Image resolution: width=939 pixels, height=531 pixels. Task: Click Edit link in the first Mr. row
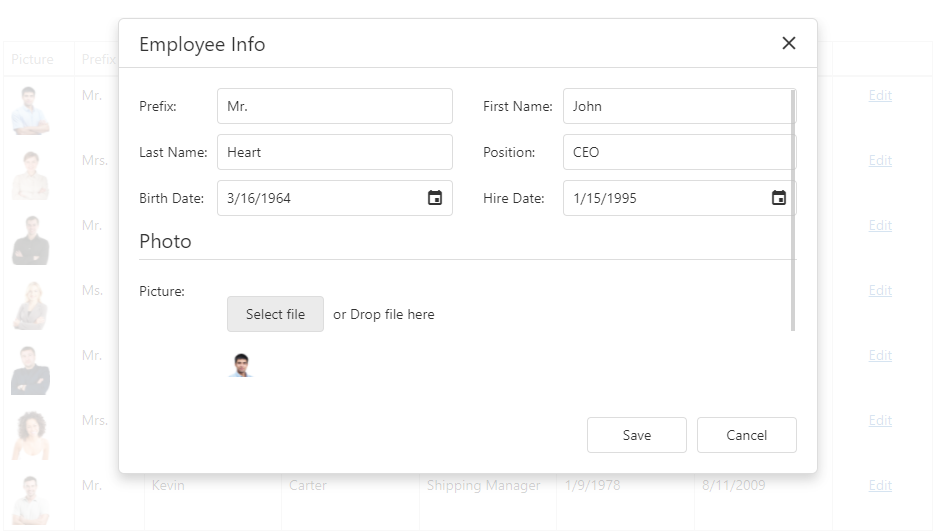click(x=880, y=95)
